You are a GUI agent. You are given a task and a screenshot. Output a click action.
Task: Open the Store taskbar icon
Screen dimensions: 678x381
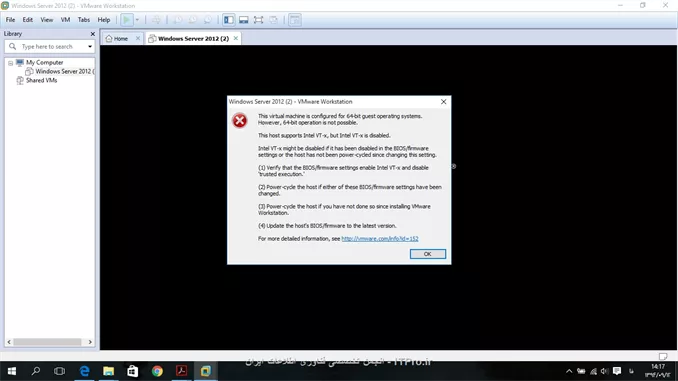pyautogui.click(x=133, y=371)
